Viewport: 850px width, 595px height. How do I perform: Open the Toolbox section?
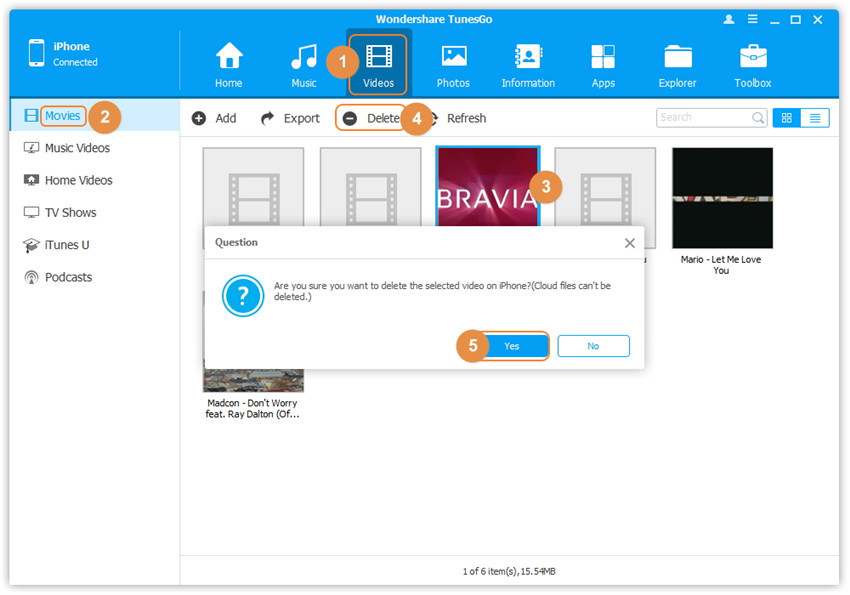753,64
